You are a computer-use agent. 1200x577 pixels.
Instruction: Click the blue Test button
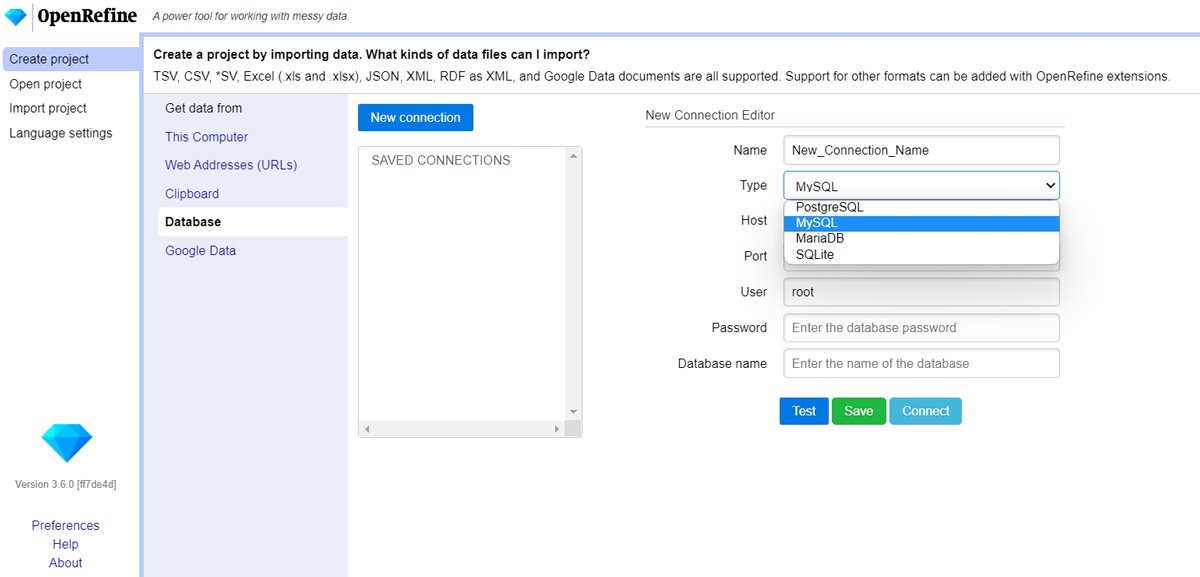coord(804,411)
